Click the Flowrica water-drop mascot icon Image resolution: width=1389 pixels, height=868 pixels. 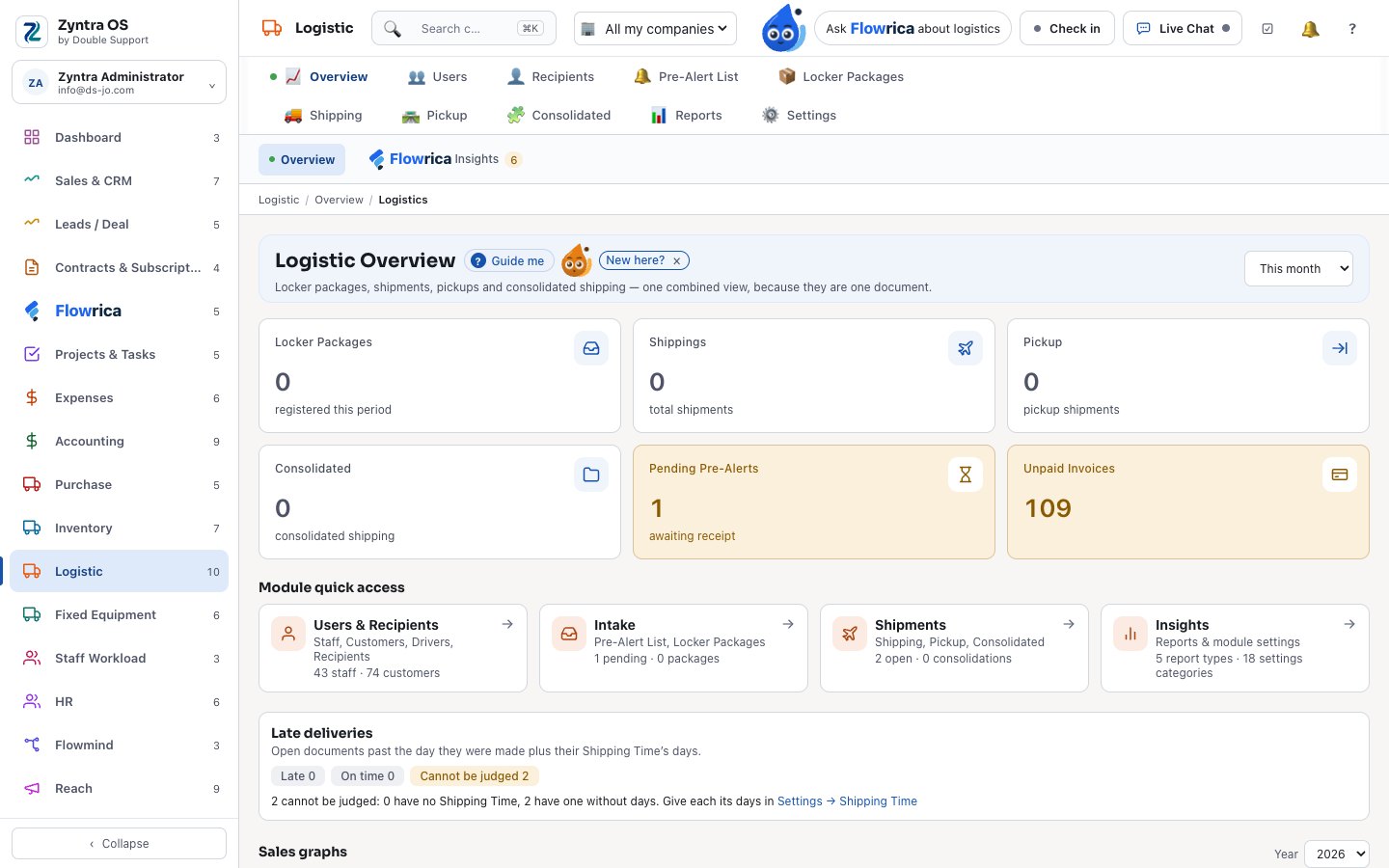(783, 28)
